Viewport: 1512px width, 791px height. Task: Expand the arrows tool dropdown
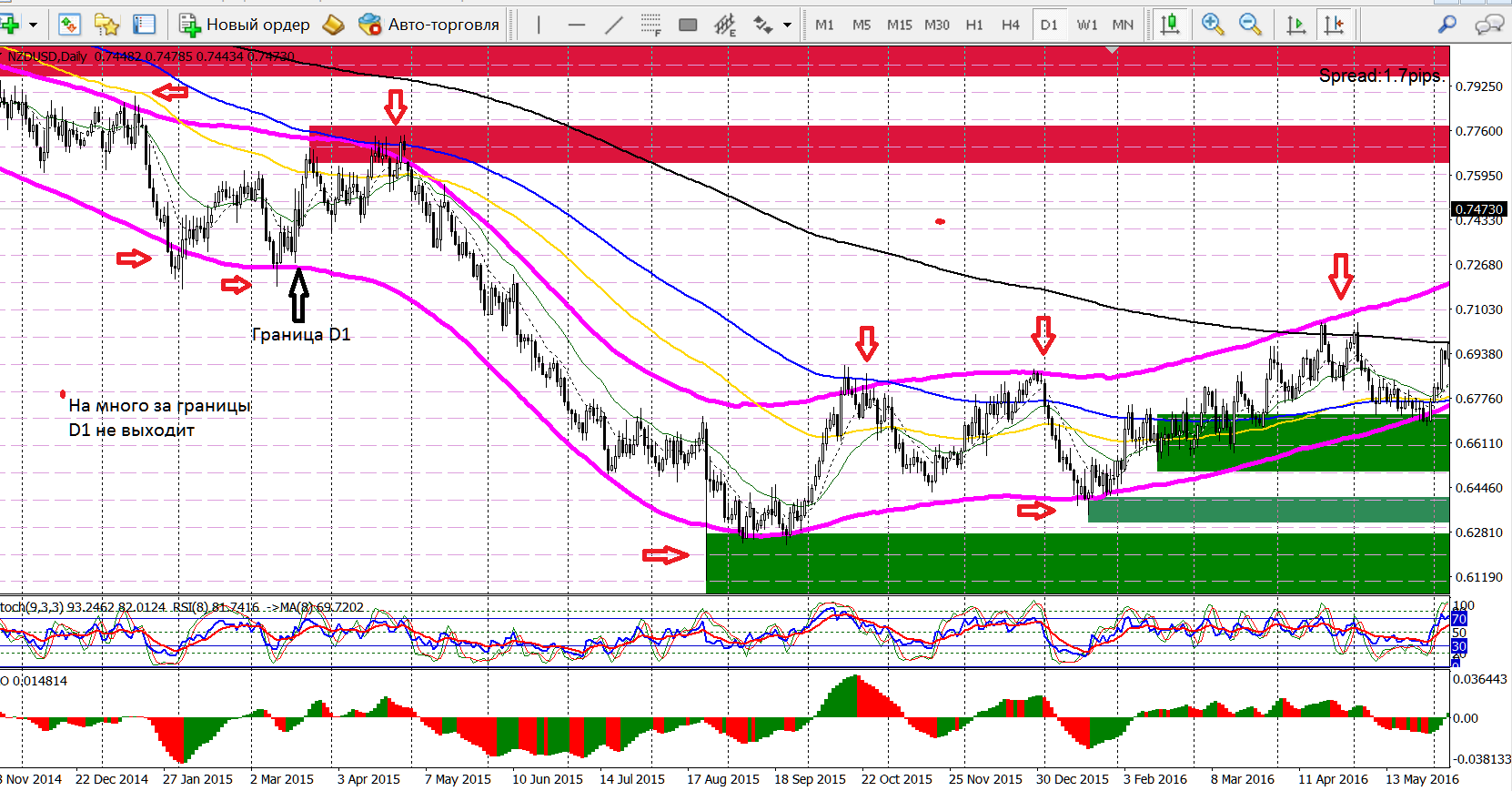[788, 25]
